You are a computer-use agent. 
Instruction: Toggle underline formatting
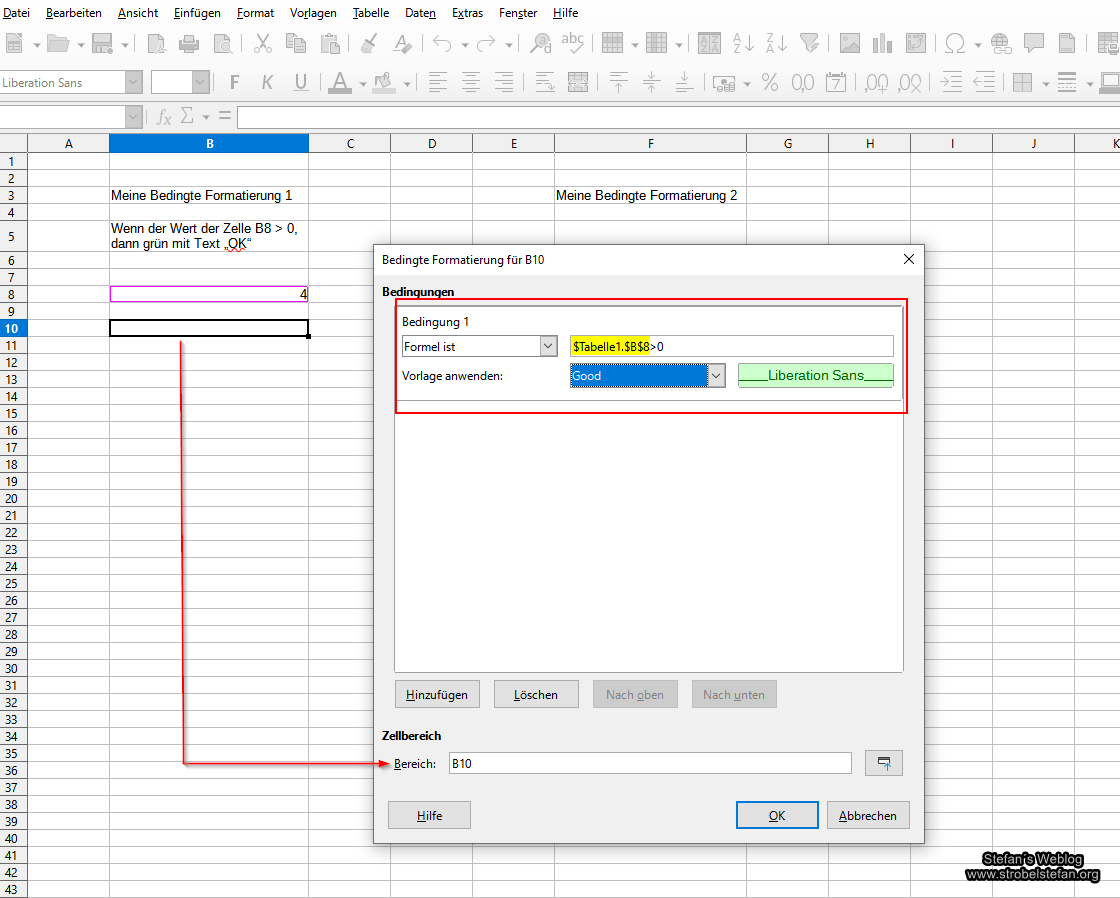click(x=300, y=82)
